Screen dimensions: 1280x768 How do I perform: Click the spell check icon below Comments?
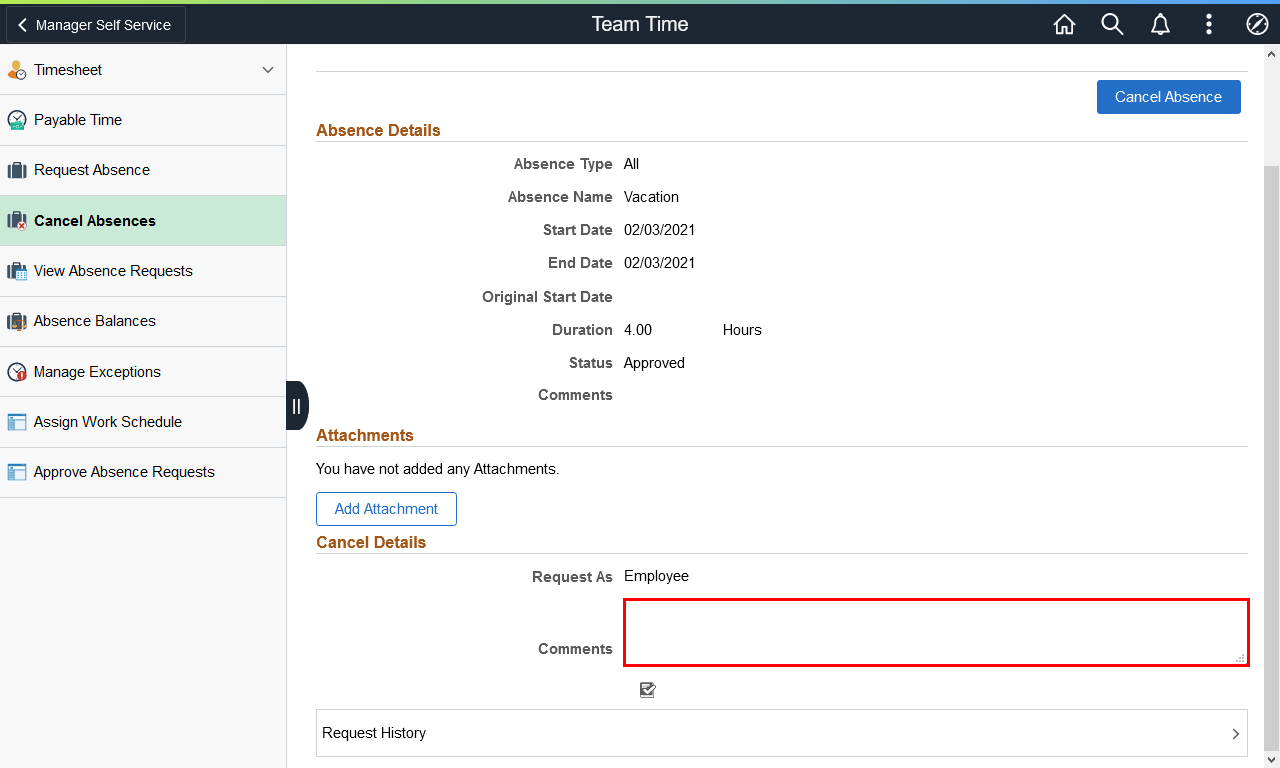pyautogui.click(x=648, y=690)
